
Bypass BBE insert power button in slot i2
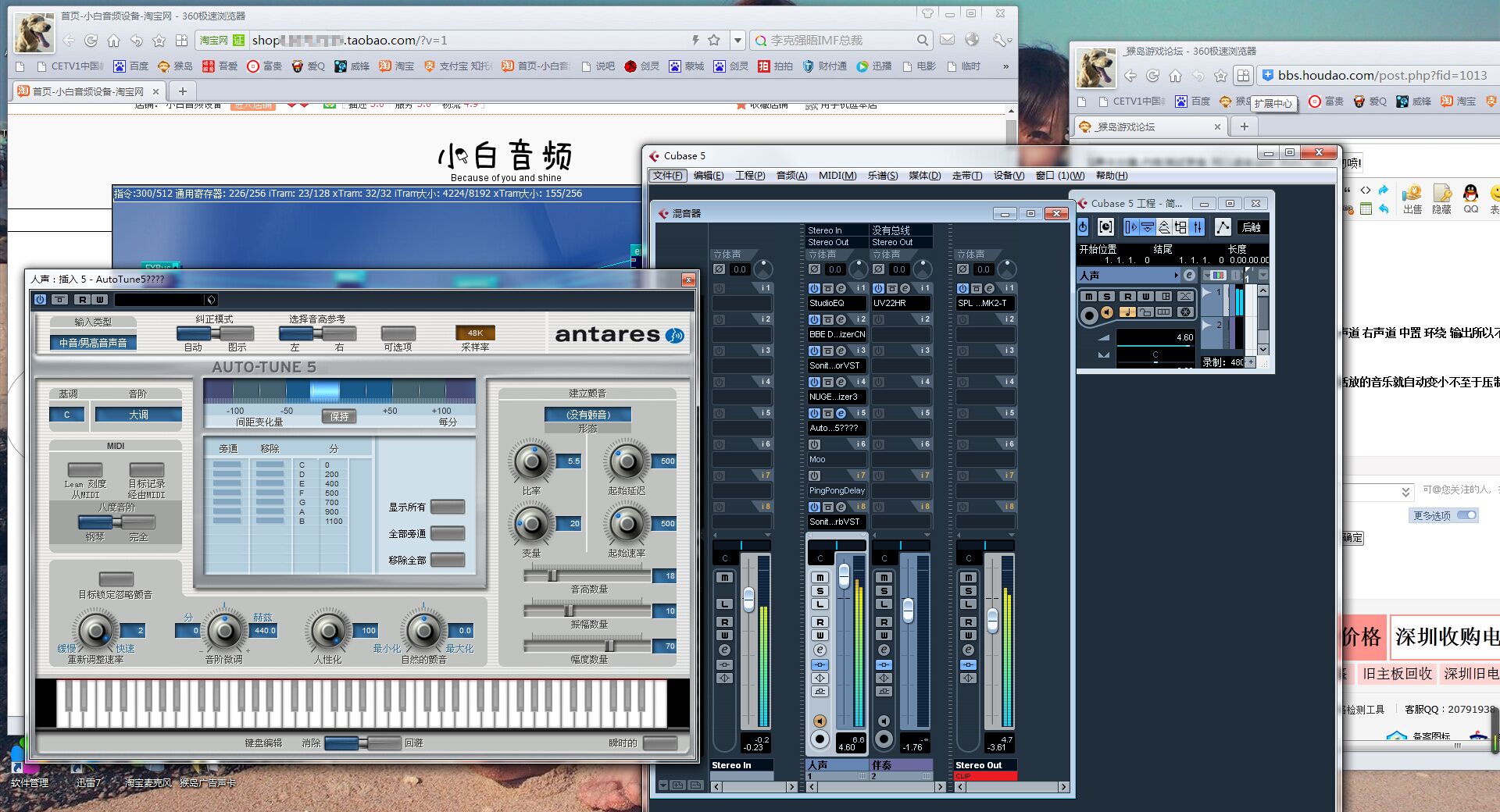point(814,319)
